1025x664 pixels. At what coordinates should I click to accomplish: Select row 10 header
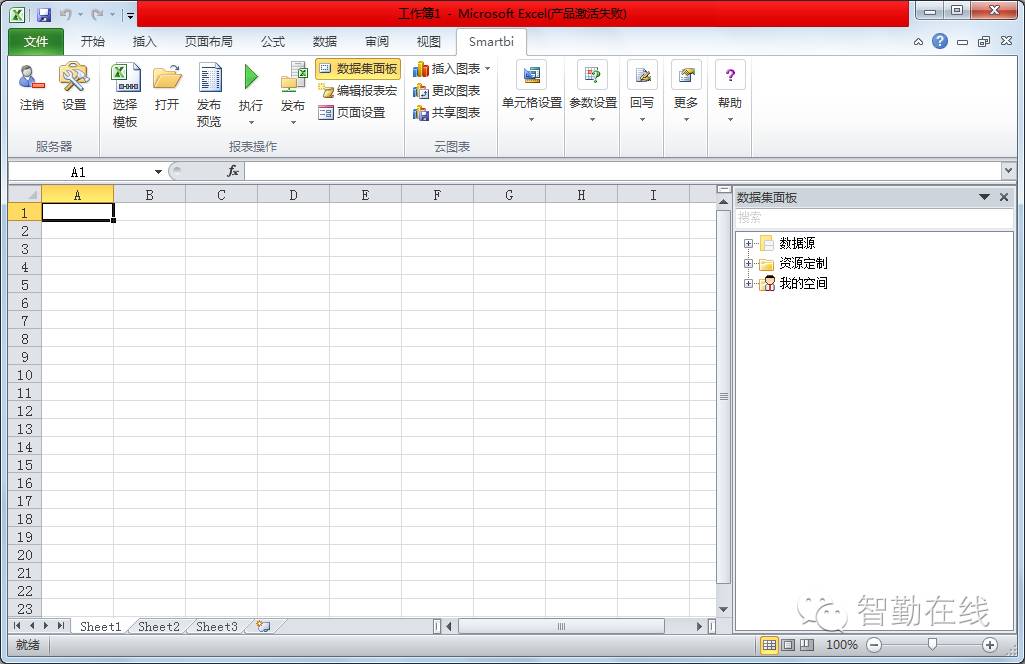coord(25,375)
